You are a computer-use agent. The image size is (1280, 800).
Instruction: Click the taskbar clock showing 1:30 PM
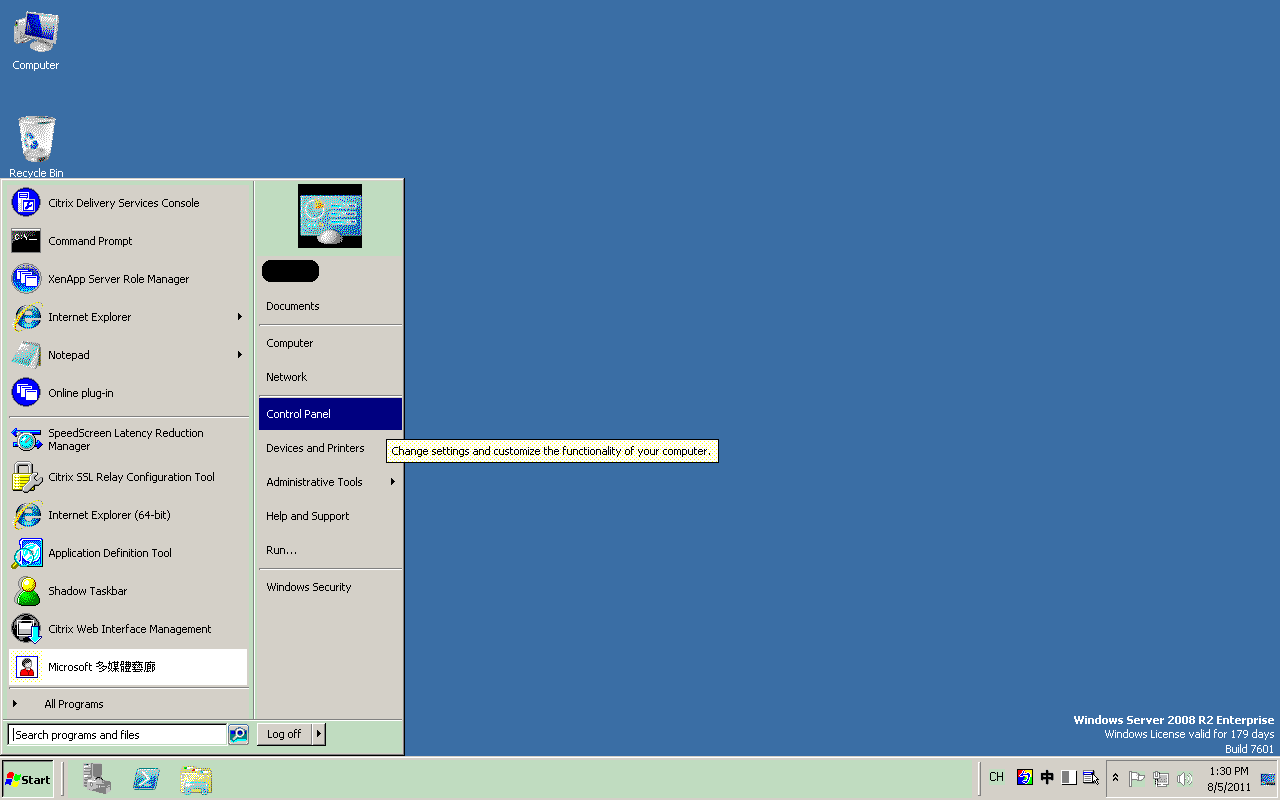coord(1228,779)
